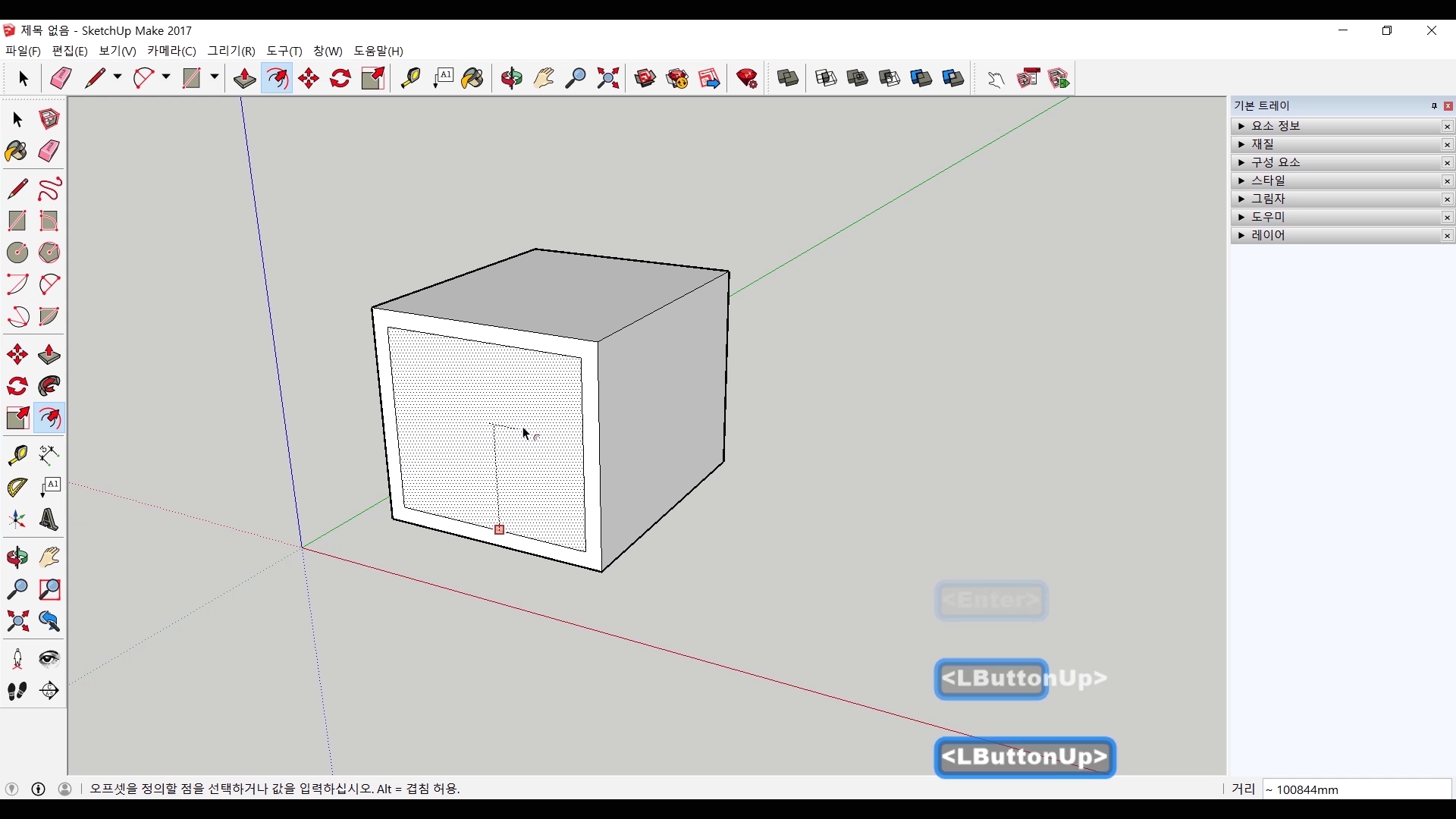
Task: Open the arc tool dropdown arrow
Action: [166, 77]
